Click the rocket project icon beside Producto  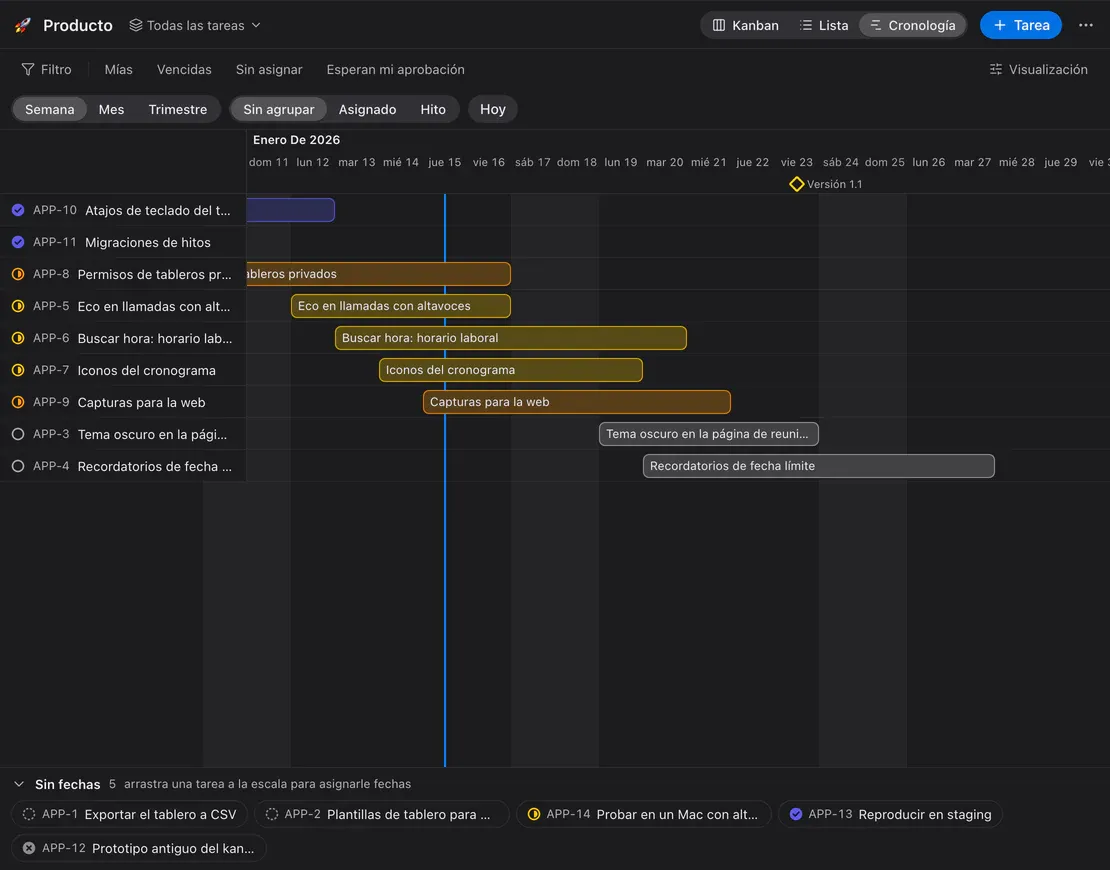(x=23, y=25)
